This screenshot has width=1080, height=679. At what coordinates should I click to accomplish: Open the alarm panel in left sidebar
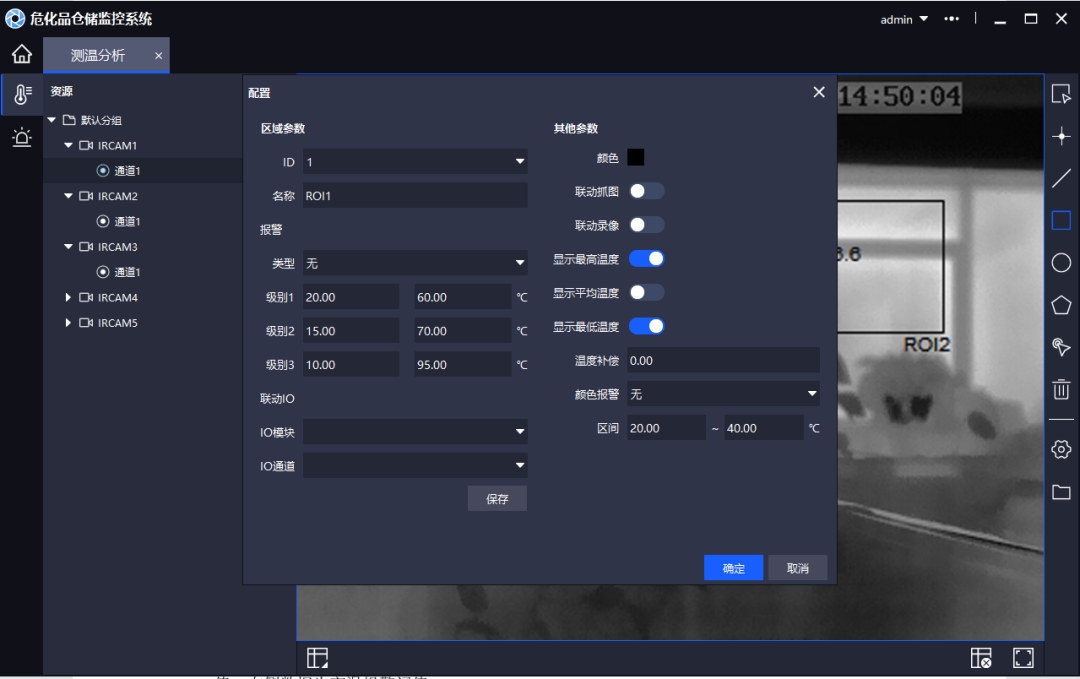point(21,137)
